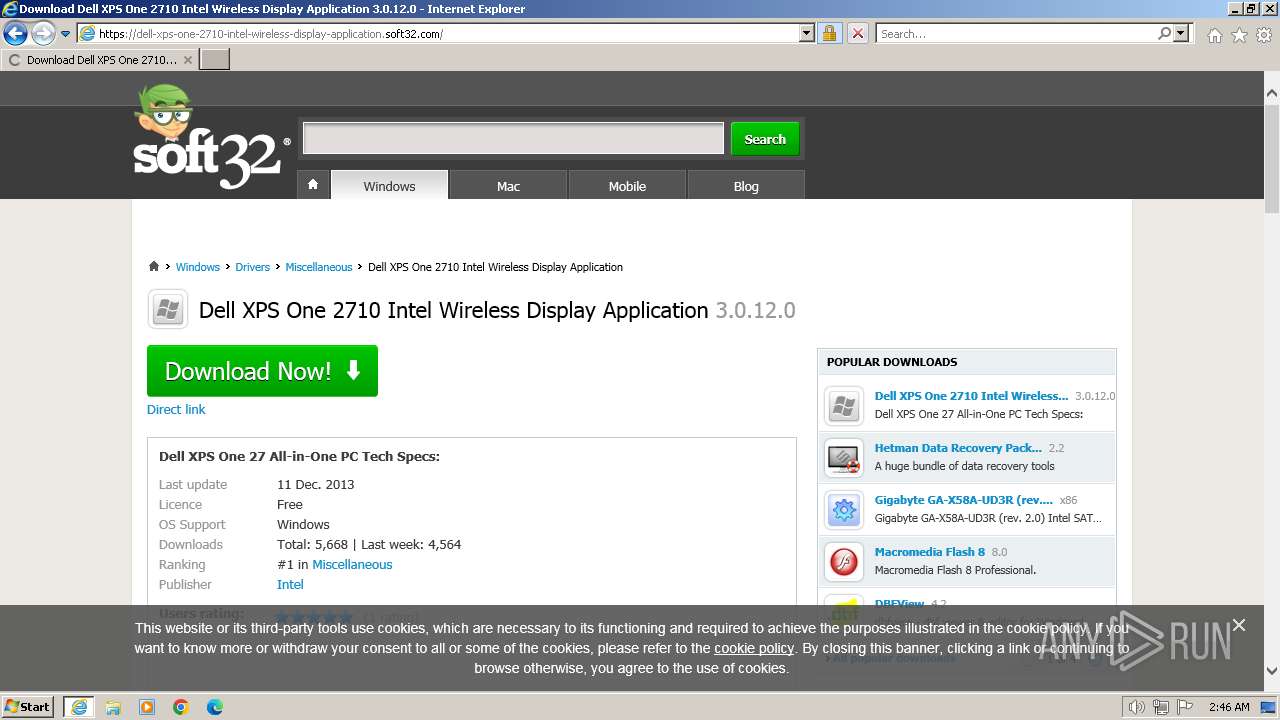Open a new blank tab
This screenshot has width=1280, height=720.
pyautogui.click(x=215, y=60)
